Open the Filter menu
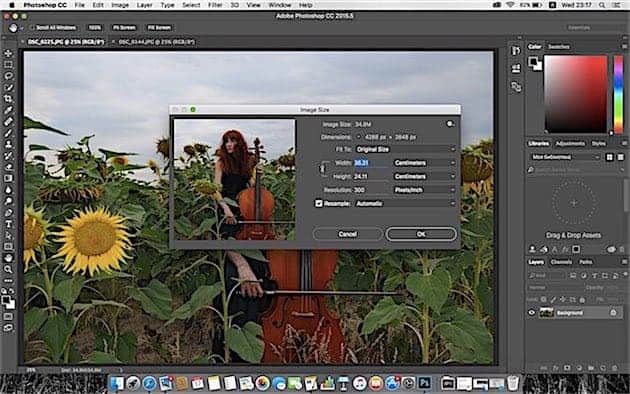 point(215,5)
